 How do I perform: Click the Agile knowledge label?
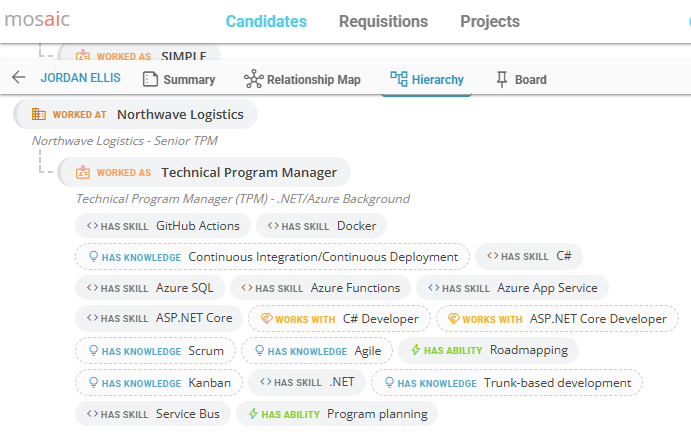pos(368,351)
